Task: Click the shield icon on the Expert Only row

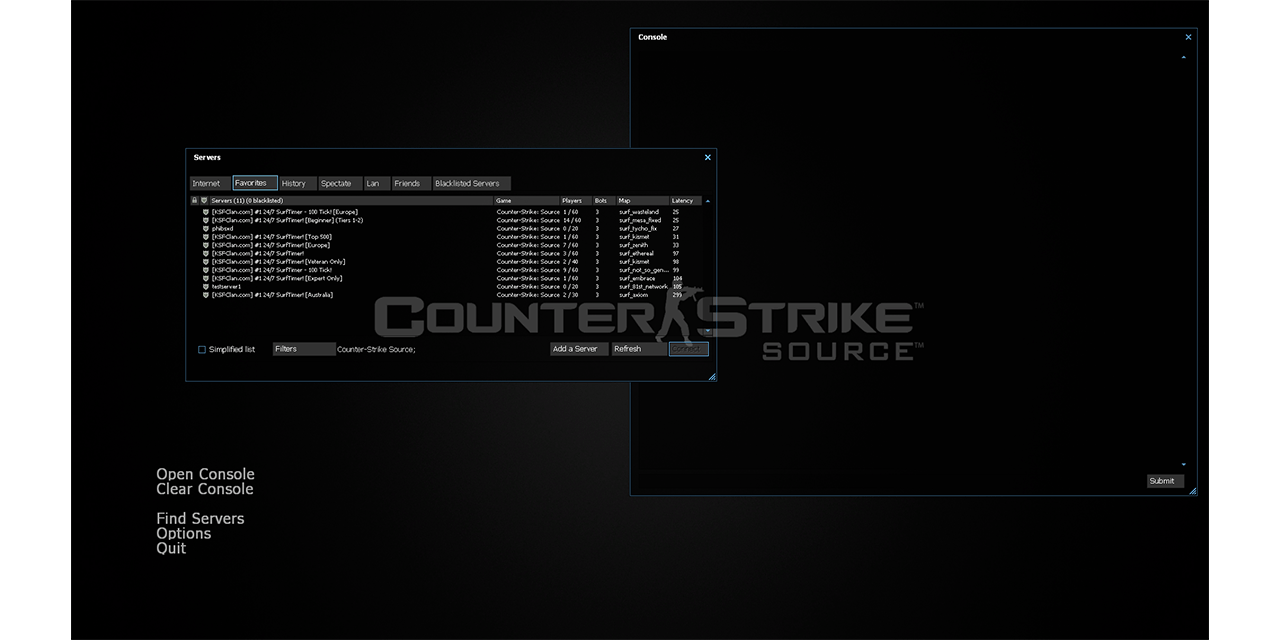Action: 205,278
